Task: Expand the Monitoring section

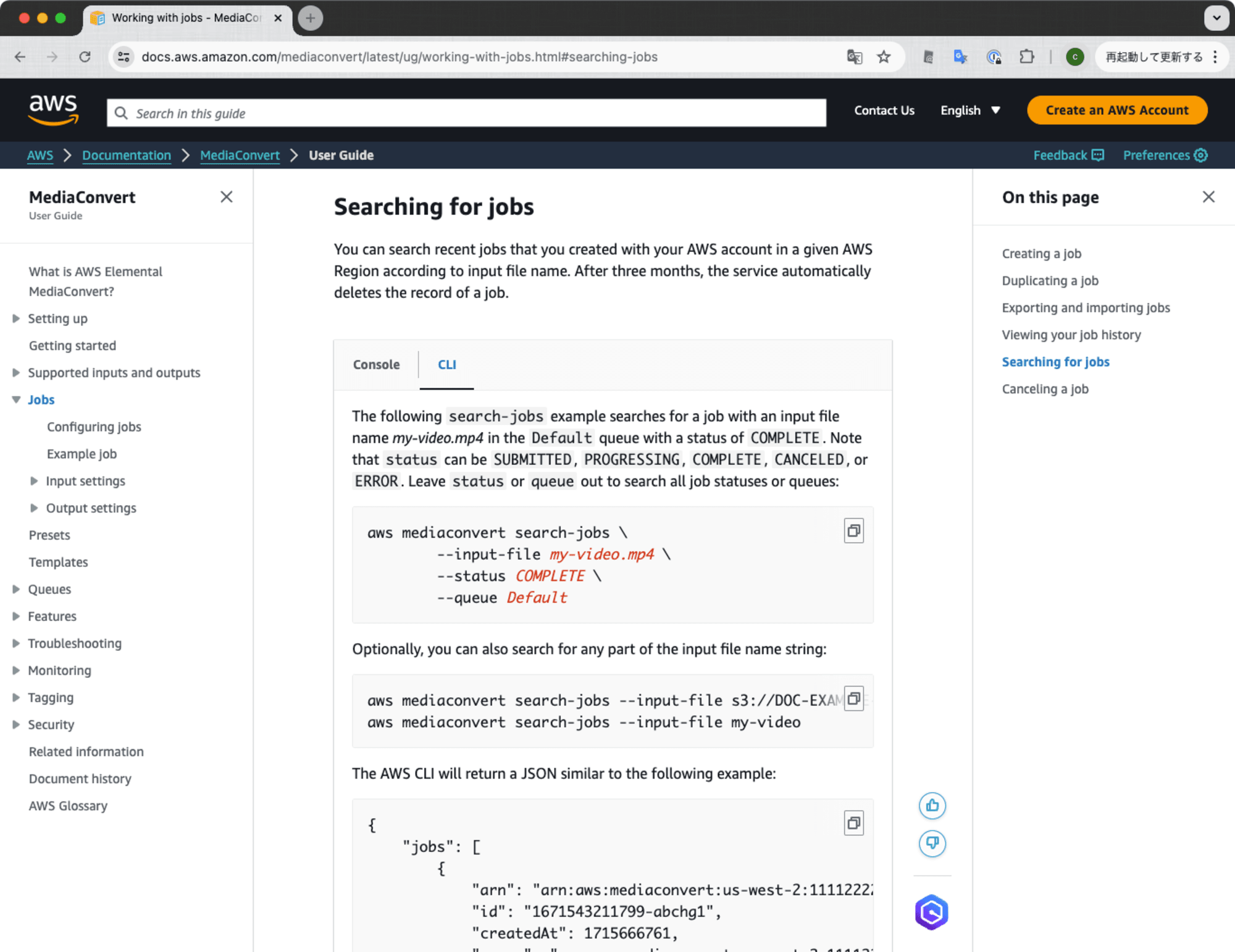Action: (16, 670)
